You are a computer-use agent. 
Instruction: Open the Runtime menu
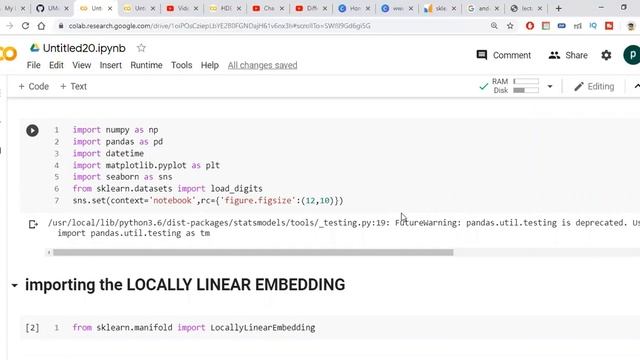point(147,65)
